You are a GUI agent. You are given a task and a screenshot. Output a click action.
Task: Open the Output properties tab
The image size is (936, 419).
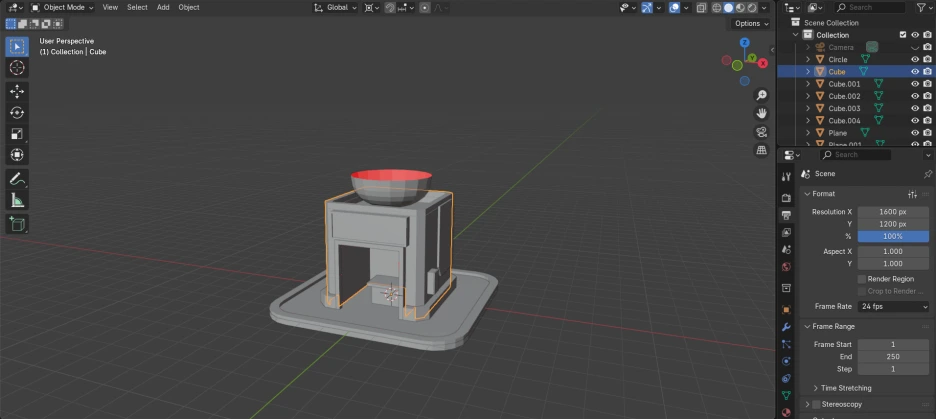(x=786, y=215)
